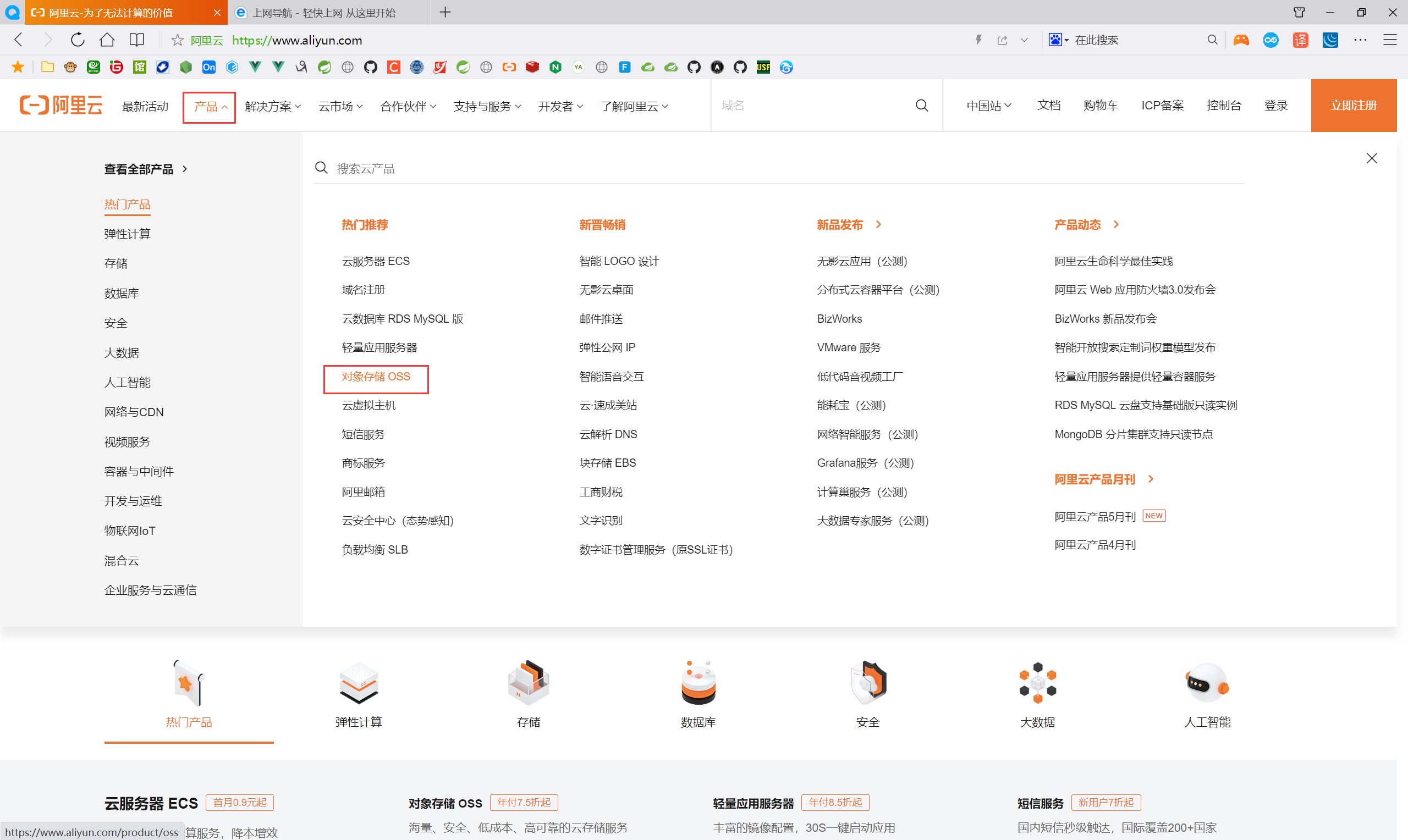Expand the 中国站 region dropdown
This screenshot has width=1408, height=840.
pyautogui.click(x=988, y=106)
